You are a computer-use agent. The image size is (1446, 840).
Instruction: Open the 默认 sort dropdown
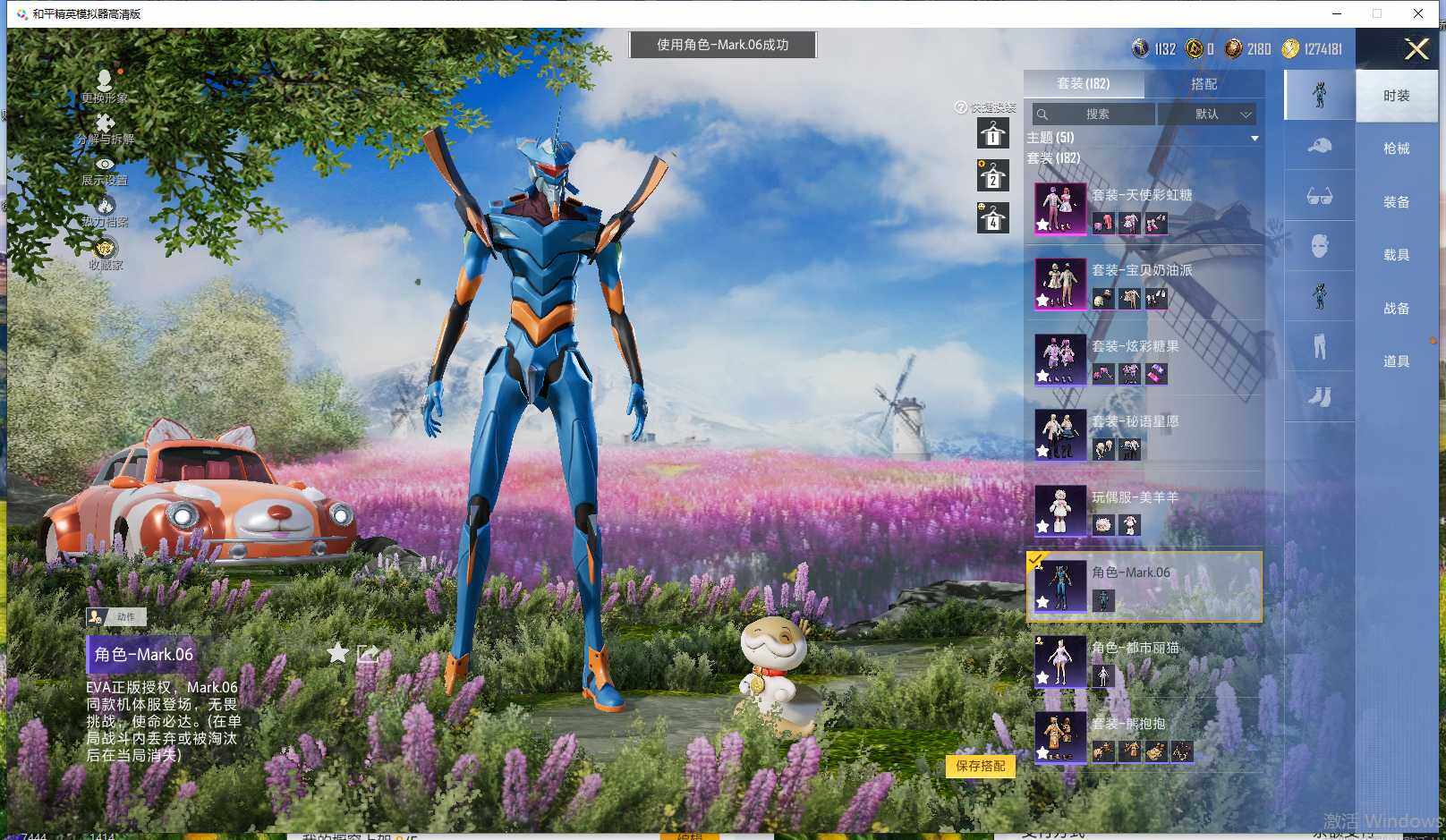1207,115
